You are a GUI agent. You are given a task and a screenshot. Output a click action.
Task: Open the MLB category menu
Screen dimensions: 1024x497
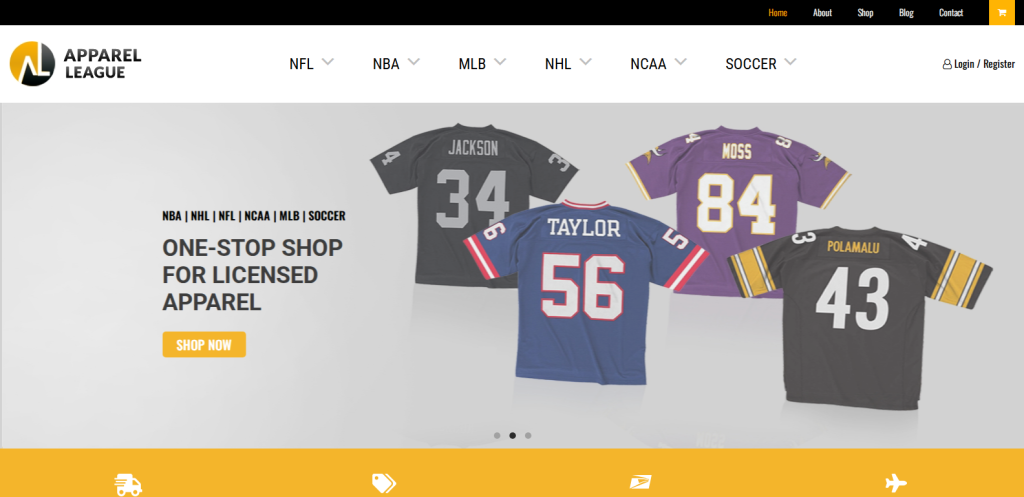[482, 64]
